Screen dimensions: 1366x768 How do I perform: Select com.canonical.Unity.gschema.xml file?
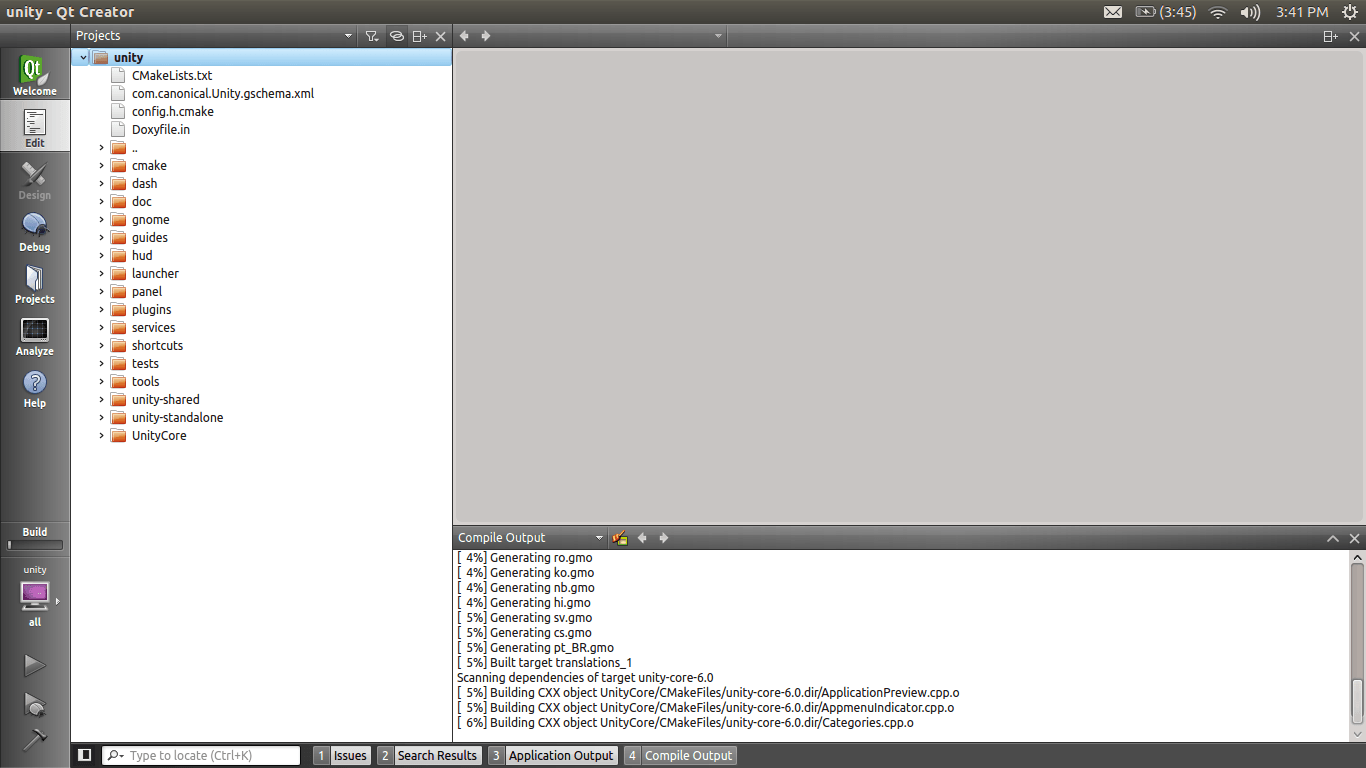click(x=223, y=94)
